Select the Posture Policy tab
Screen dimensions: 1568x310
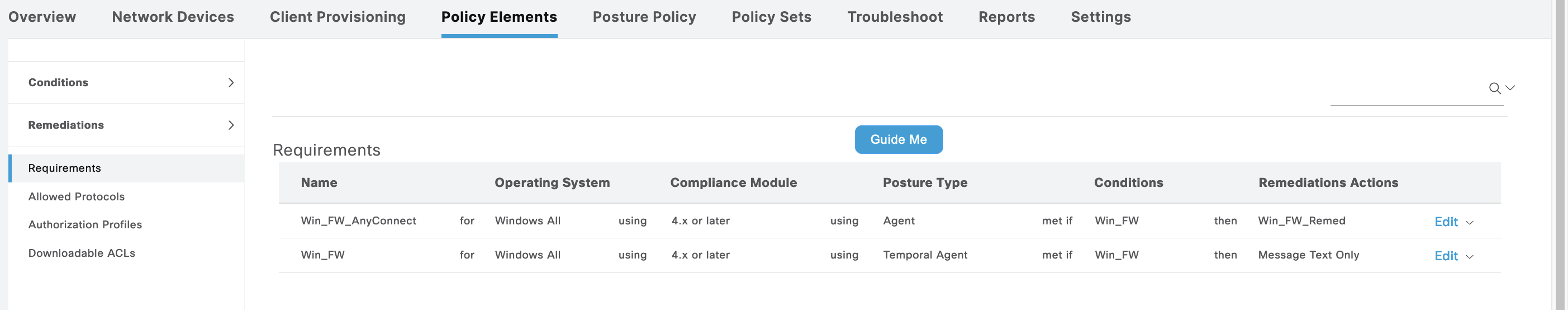tap(644, 17)
